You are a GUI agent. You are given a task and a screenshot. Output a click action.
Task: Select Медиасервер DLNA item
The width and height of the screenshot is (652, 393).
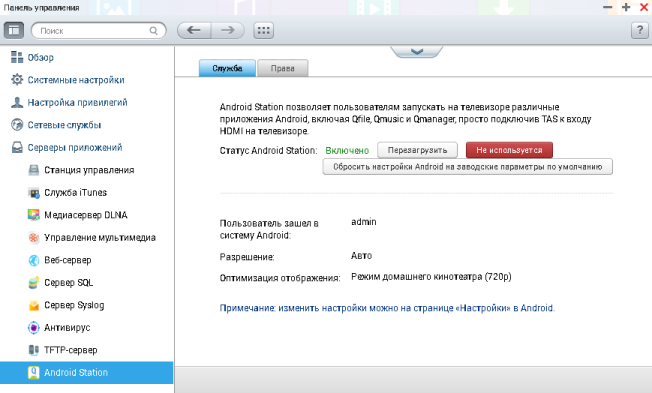tap(86, 215)
